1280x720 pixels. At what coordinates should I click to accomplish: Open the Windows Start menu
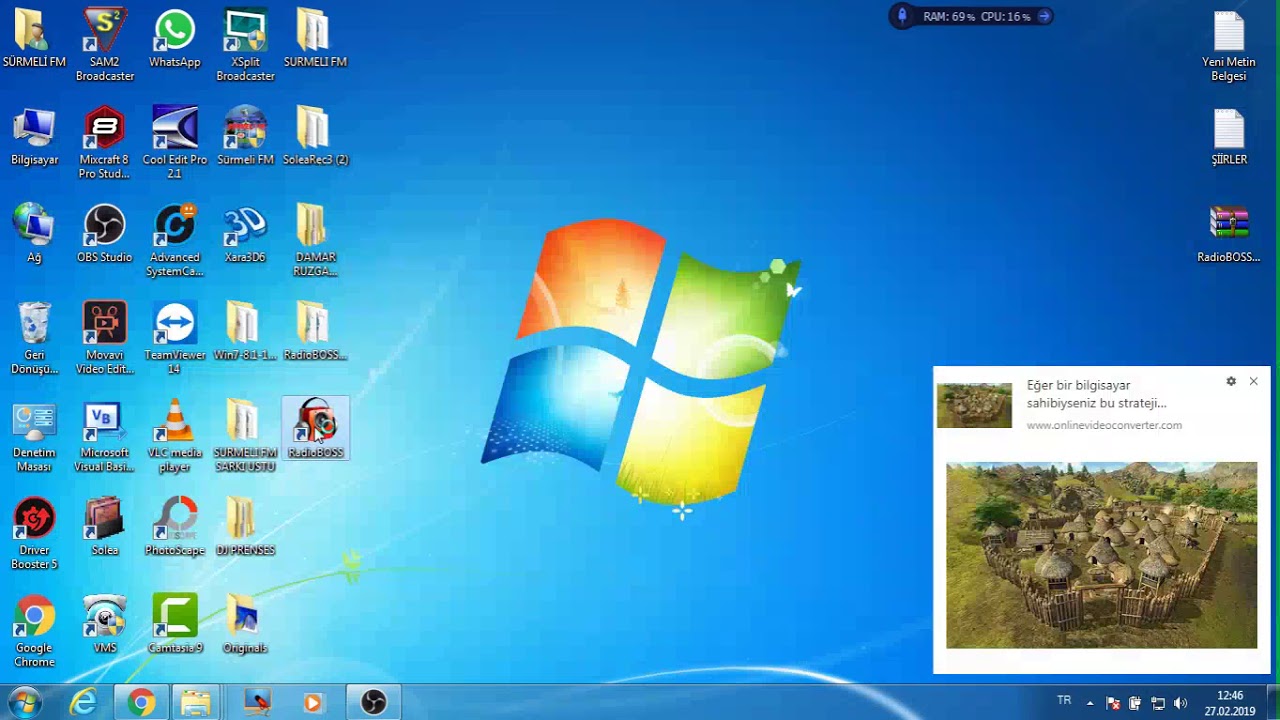tap(25, 703)
